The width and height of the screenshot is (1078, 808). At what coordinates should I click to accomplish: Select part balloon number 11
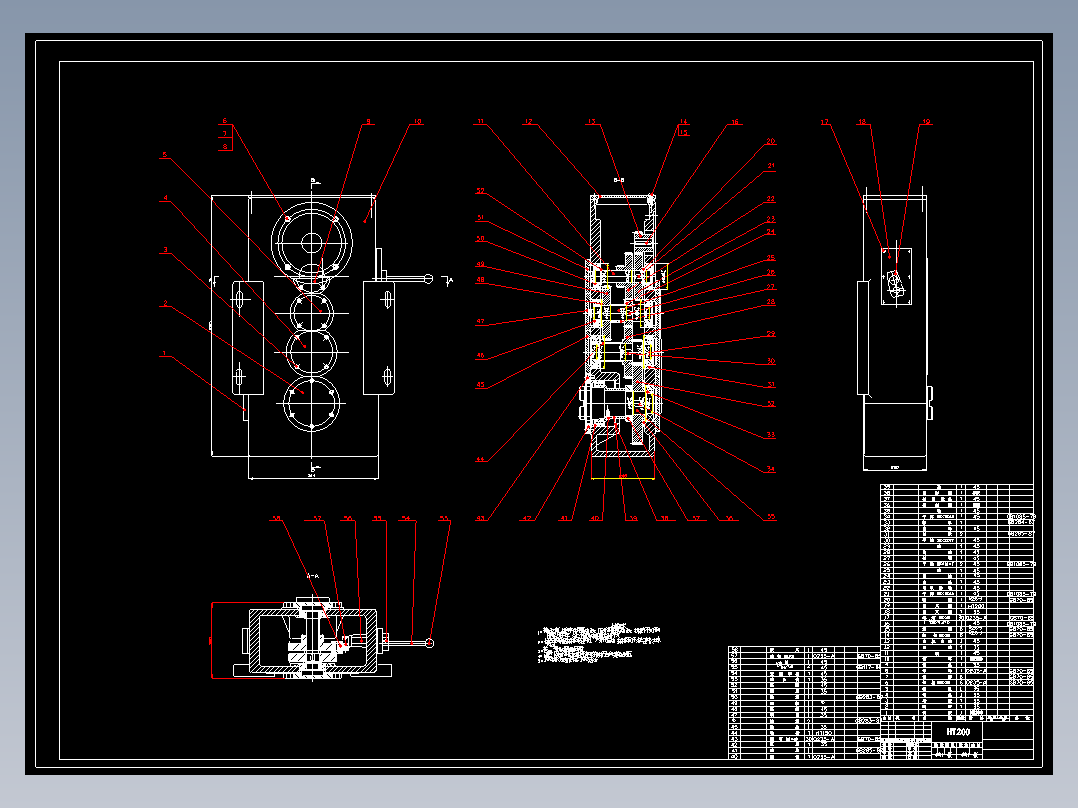click(481, 122)
